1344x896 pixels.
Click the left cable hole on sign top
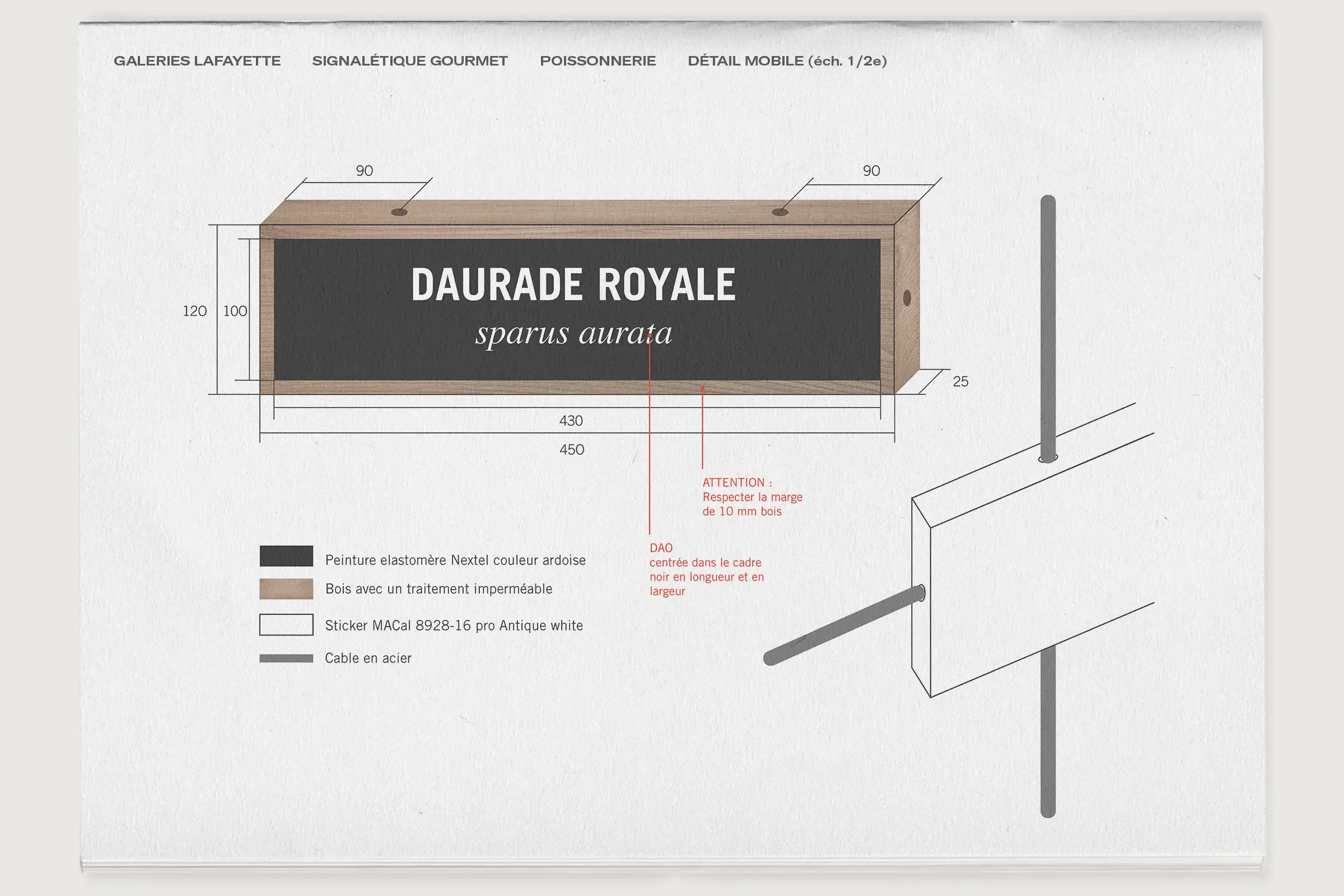(x=399, y=212)
